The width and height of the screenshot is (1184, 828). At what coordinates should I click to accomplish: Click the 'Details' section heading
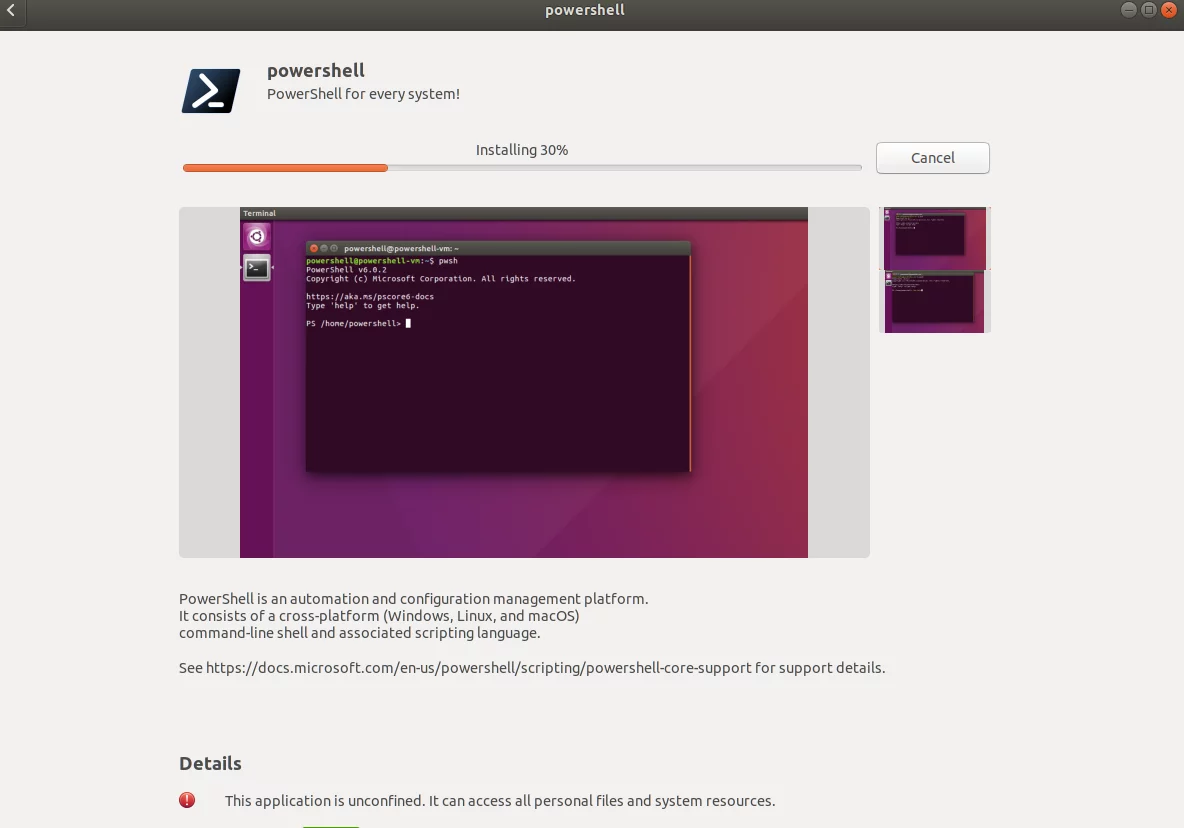[x=210, y=763]
